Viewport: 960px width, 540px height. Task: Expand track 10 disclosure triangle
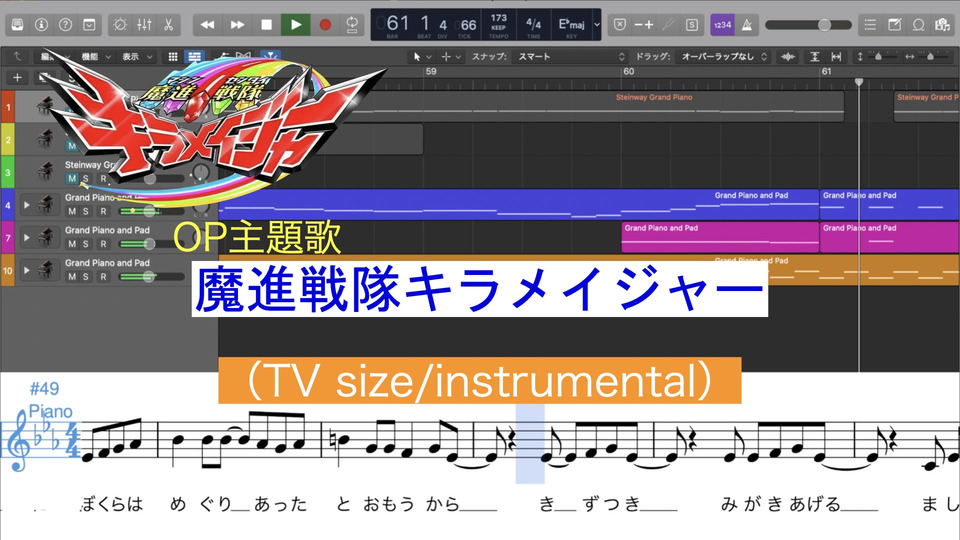pos(26,269)
